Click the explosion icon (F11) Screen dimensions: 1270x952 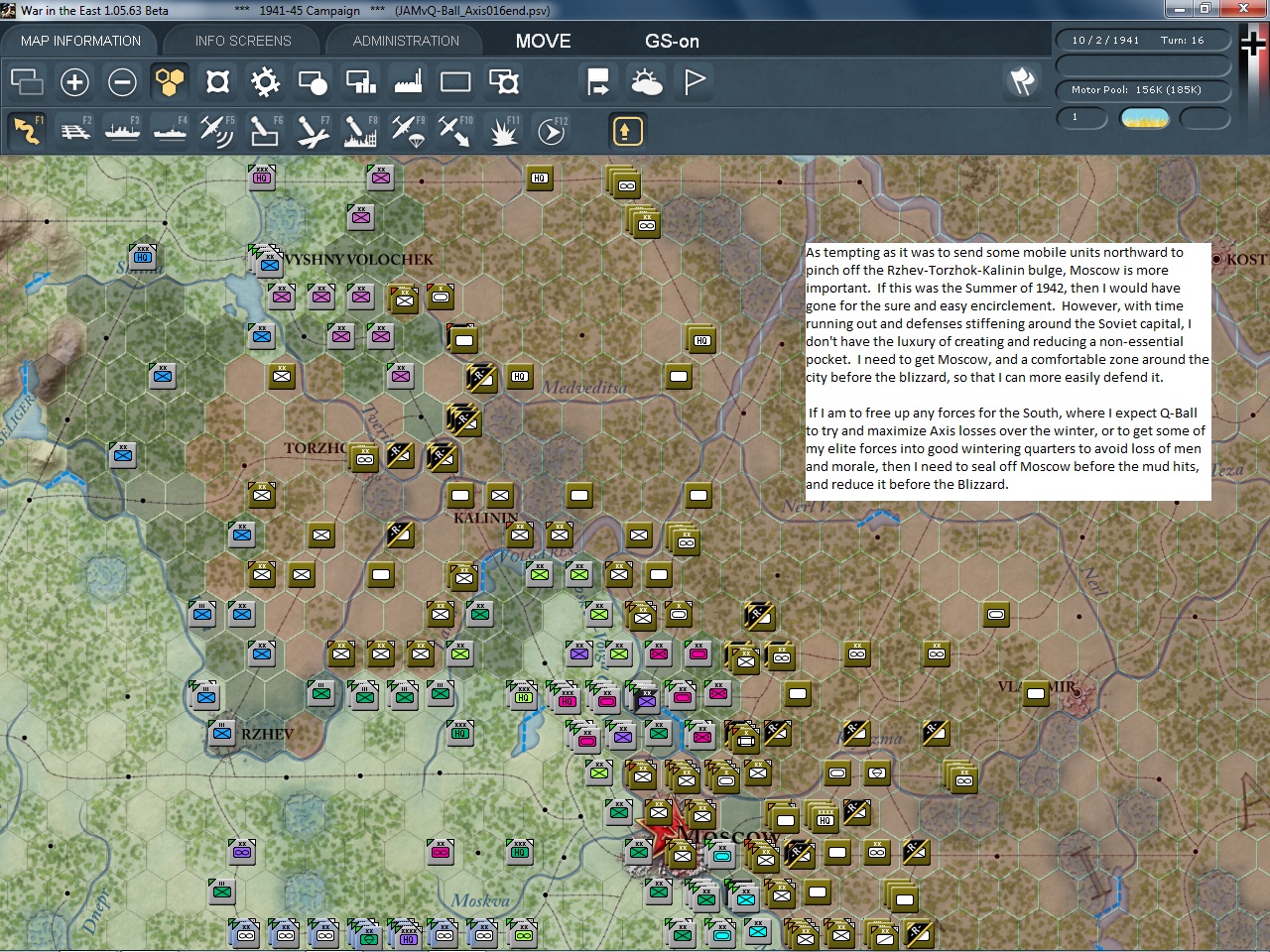point(503,131)
